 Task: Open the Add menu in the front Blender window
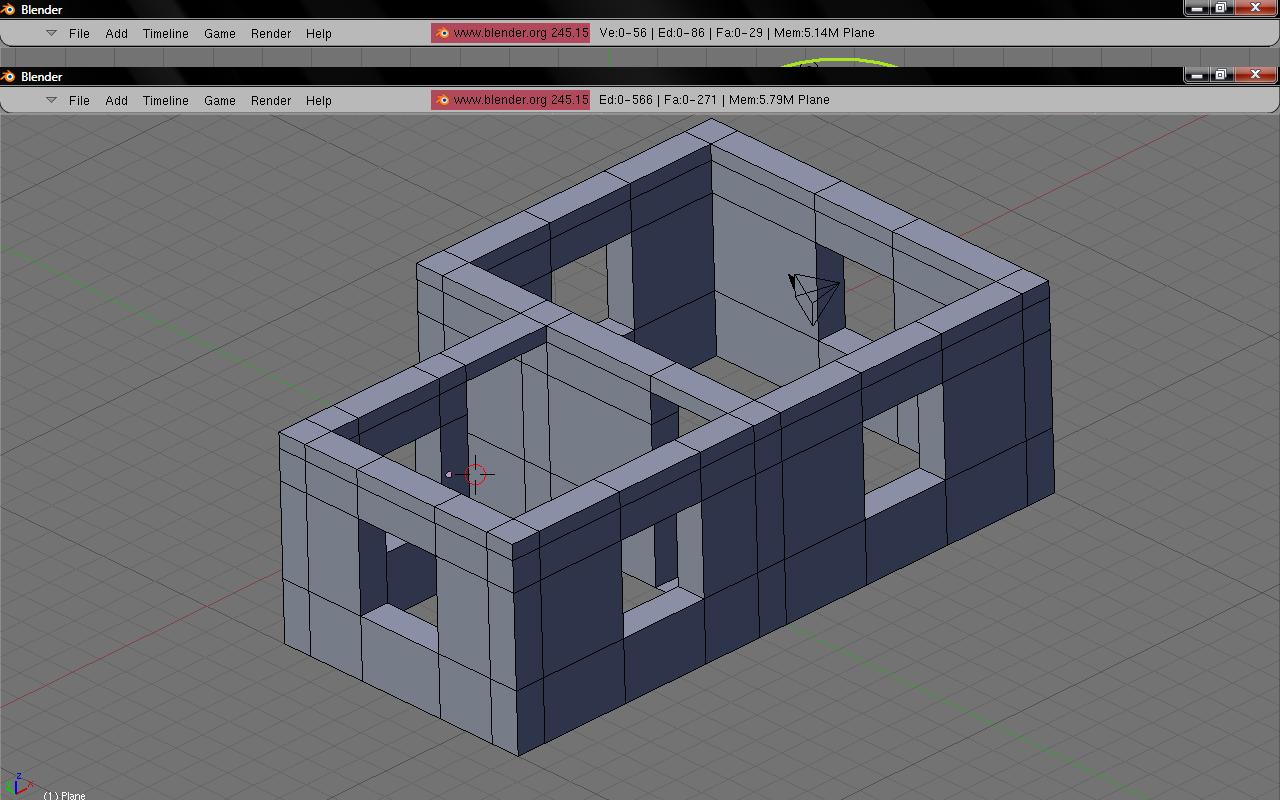click(116, 100)
